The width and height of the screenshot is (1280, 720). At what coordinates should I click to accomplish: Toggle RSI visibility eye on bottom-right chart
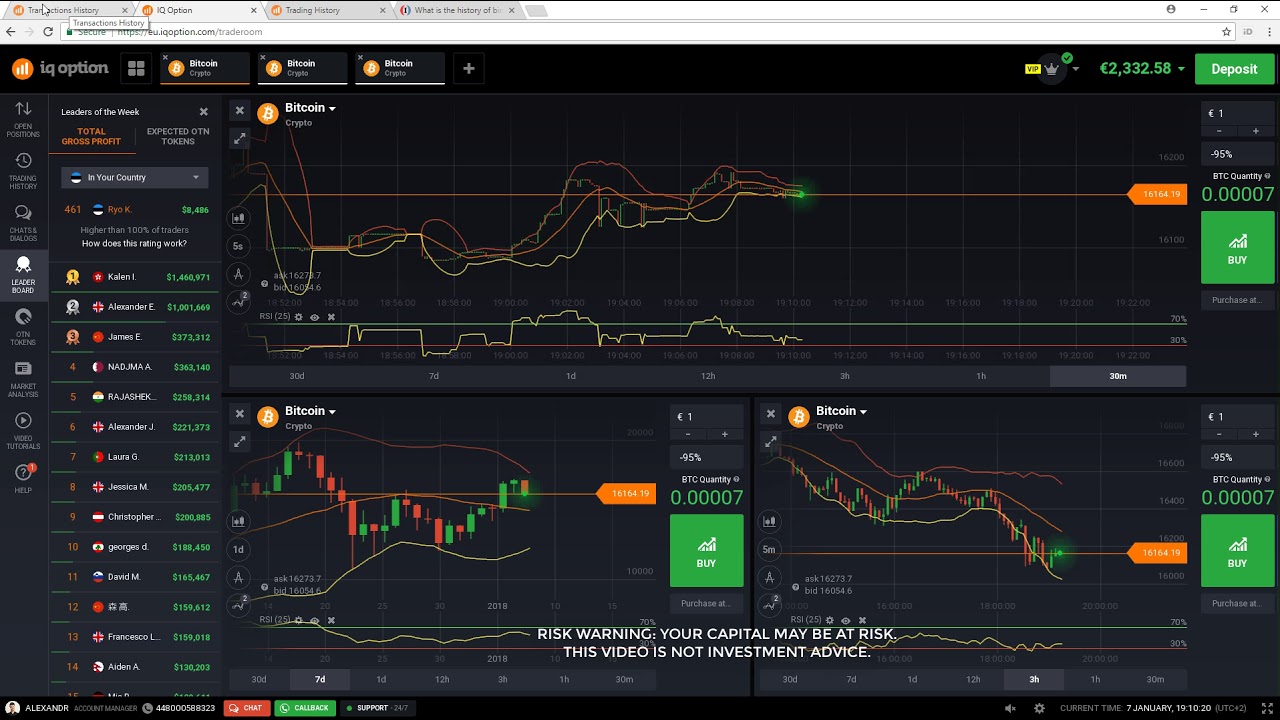pos(845,620)
